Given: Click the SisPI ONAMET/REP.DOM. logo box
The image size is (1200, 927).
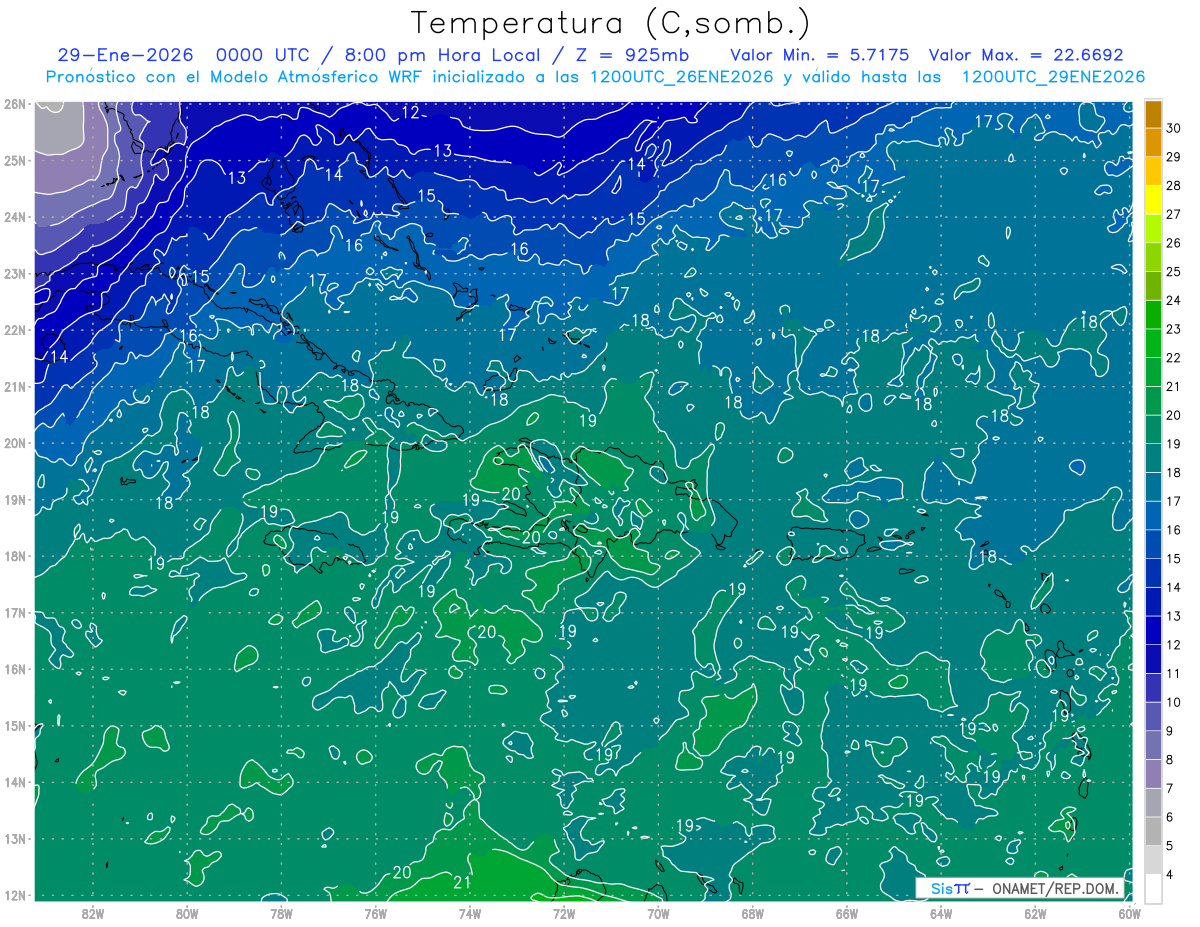Looking at the screenshot, I should (x=1020, y=888).
